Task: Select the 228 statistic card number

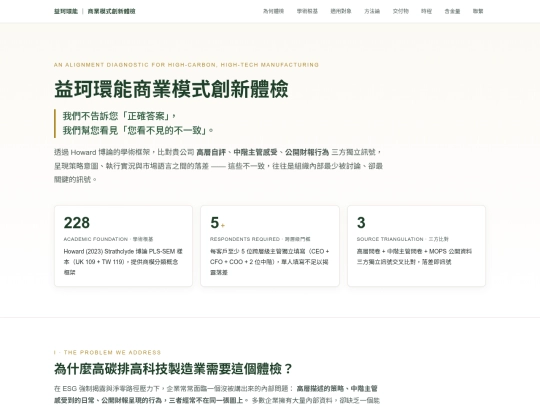Action: tap(77, 223)
